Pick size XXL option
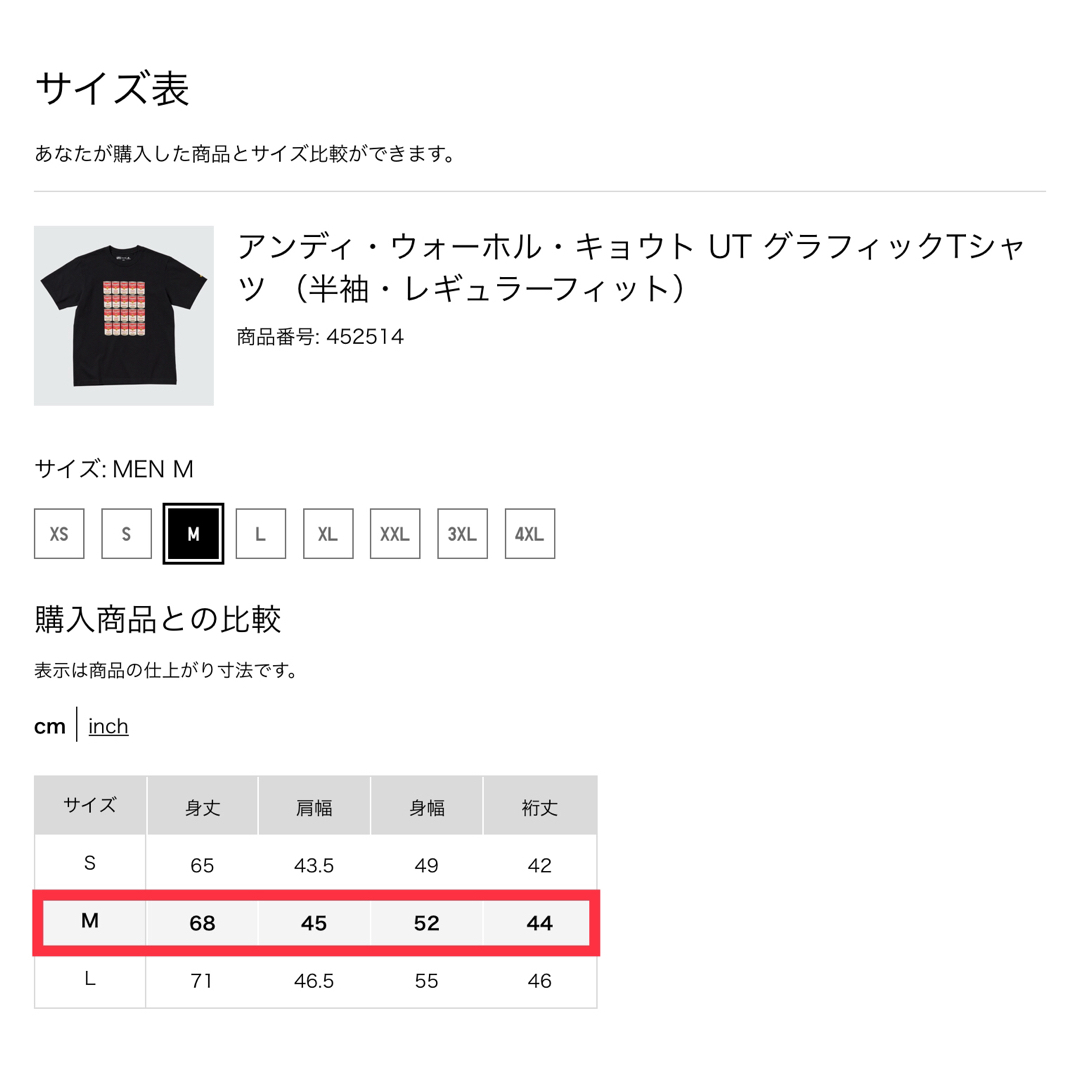This screenshot has width=1080, height=1080. click(x=395, y=534)
